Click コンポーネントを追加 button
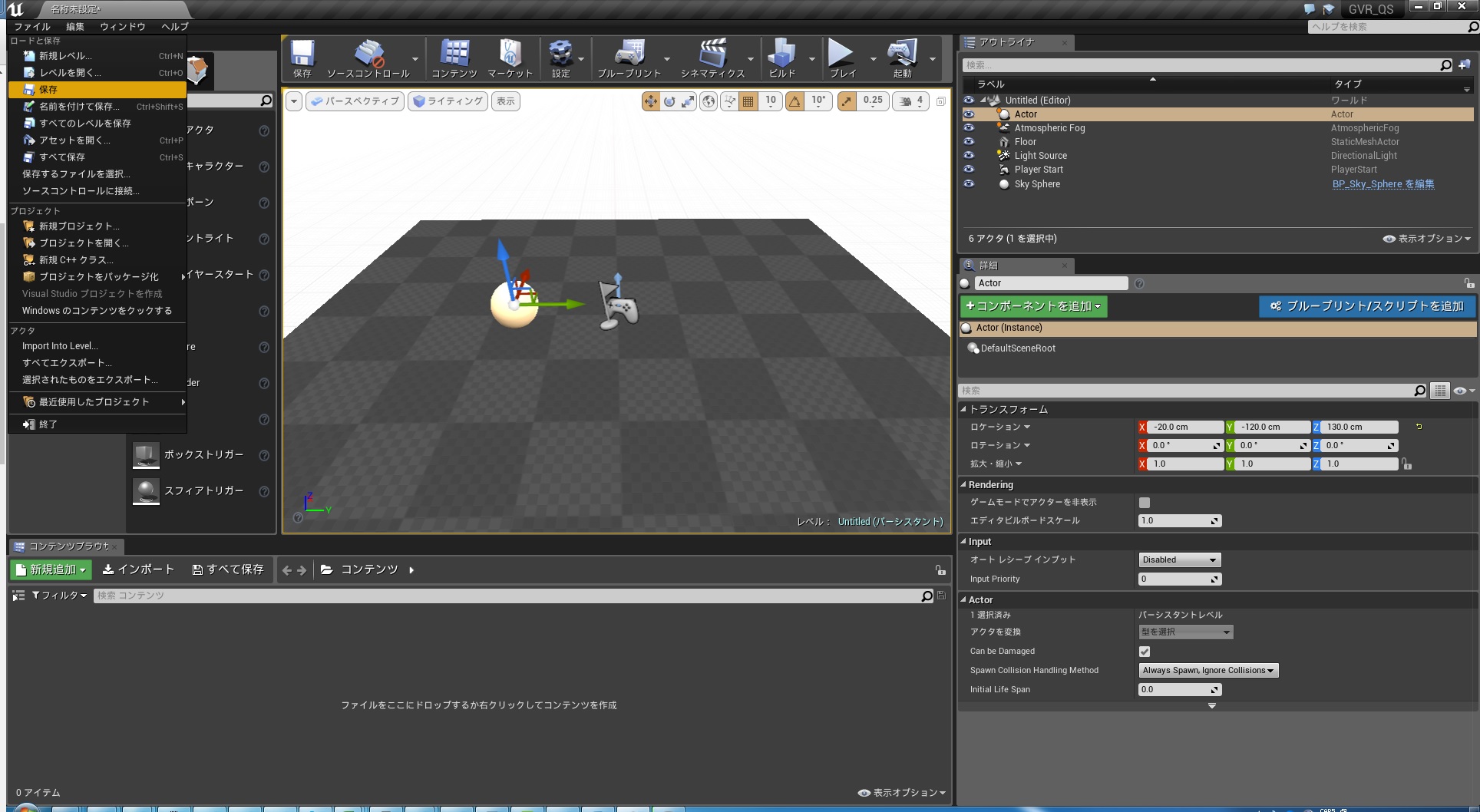Image resolution: width=1480 pixels, height=812 pixels. point(1033,306)
